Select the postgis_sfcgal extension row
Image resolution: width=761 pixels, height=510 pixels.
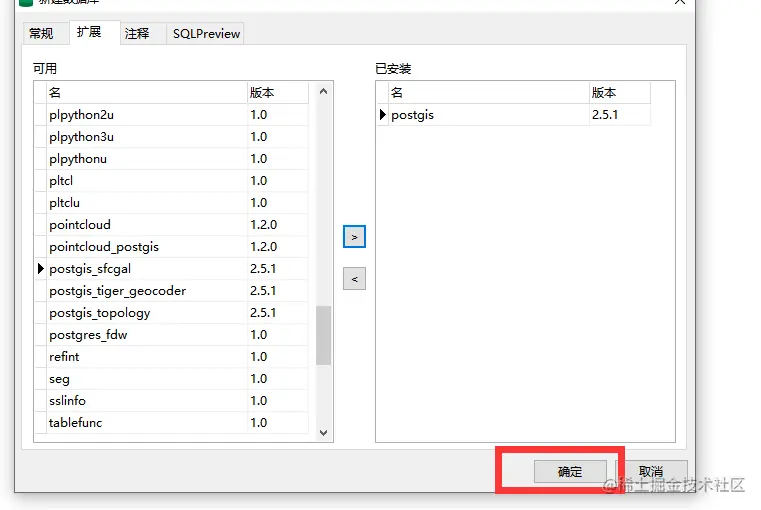click(171, 269)
